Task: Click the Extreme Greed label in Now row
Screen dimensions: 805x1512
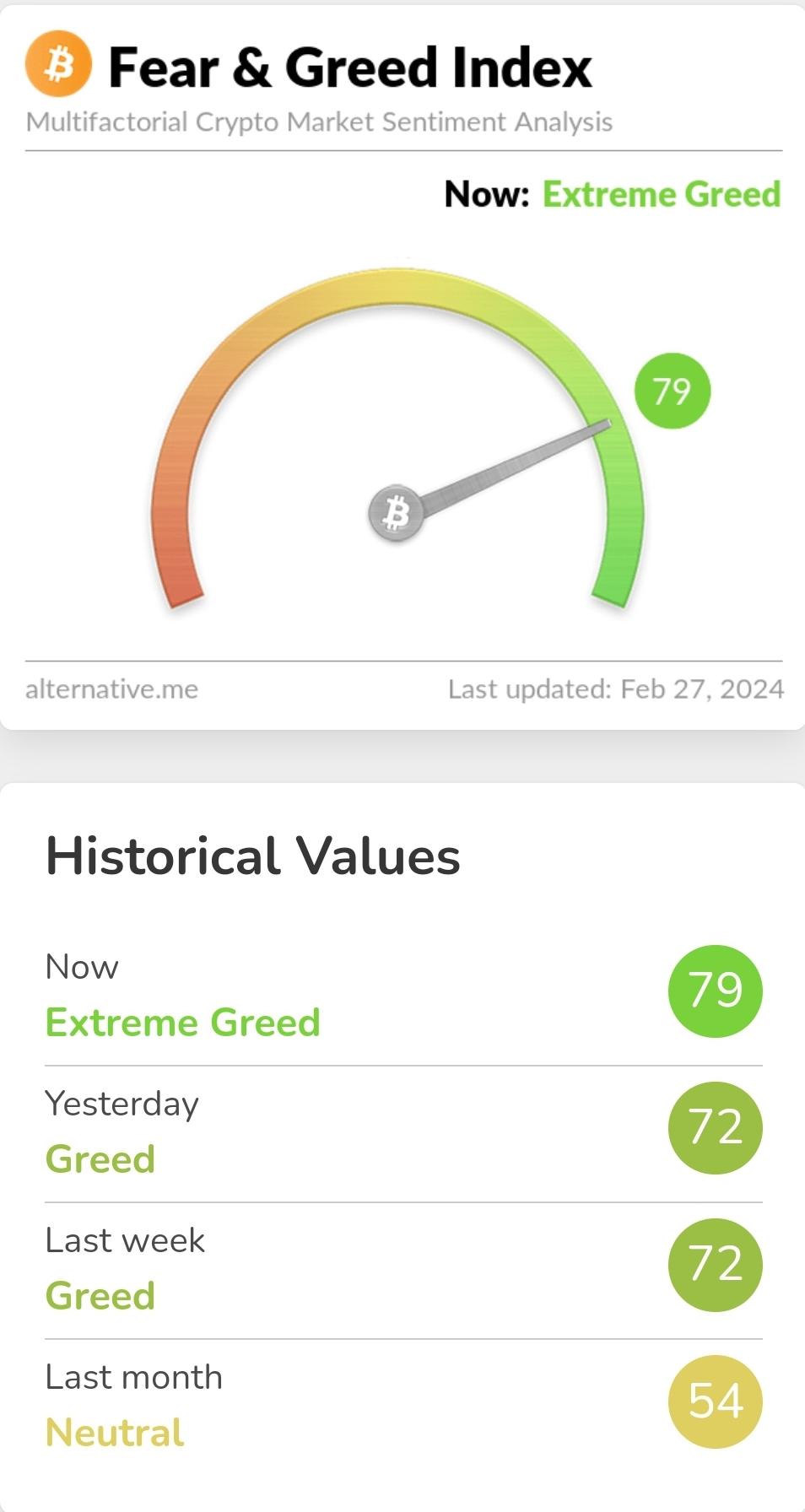Action: coord(183,1023)
